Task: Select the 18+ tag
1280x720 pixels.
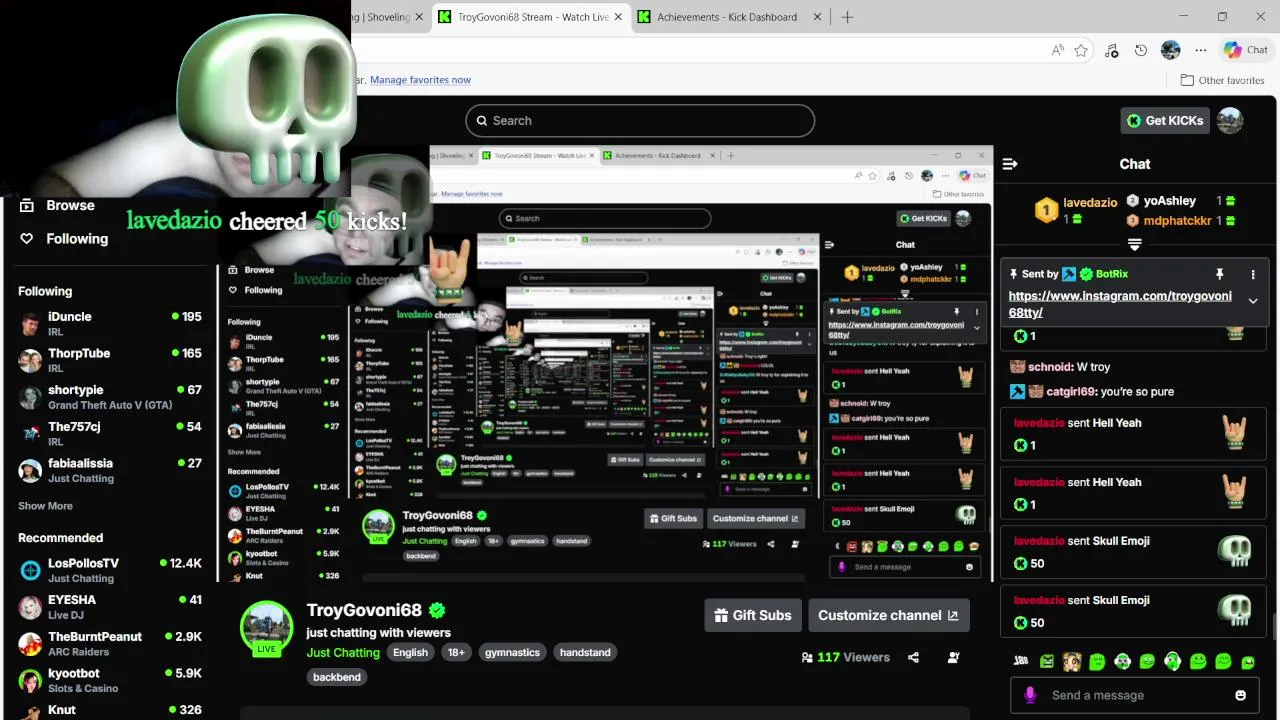Action: (456, 652)
